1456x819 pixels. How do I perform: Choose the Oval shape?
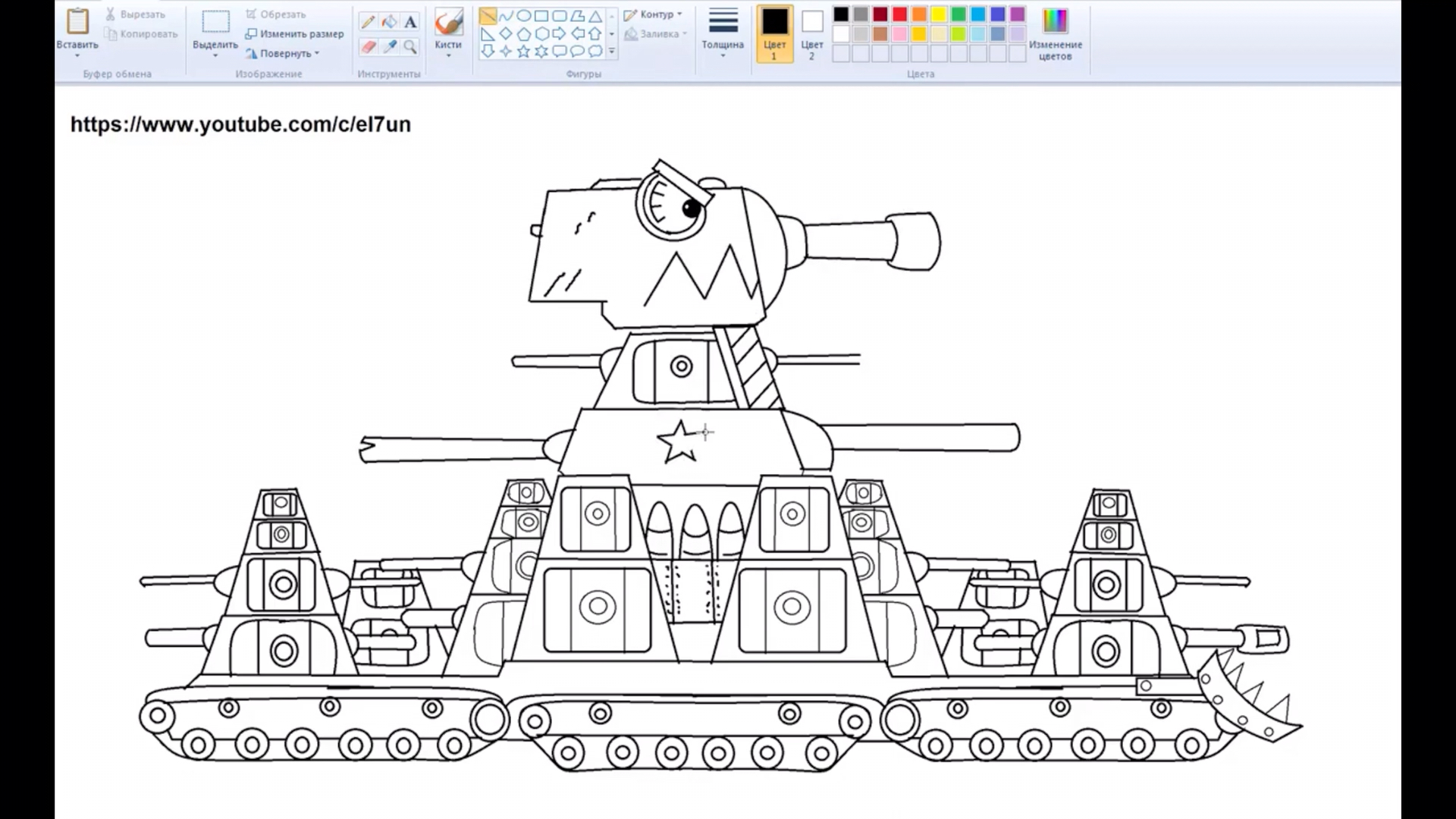pos(524,15)
